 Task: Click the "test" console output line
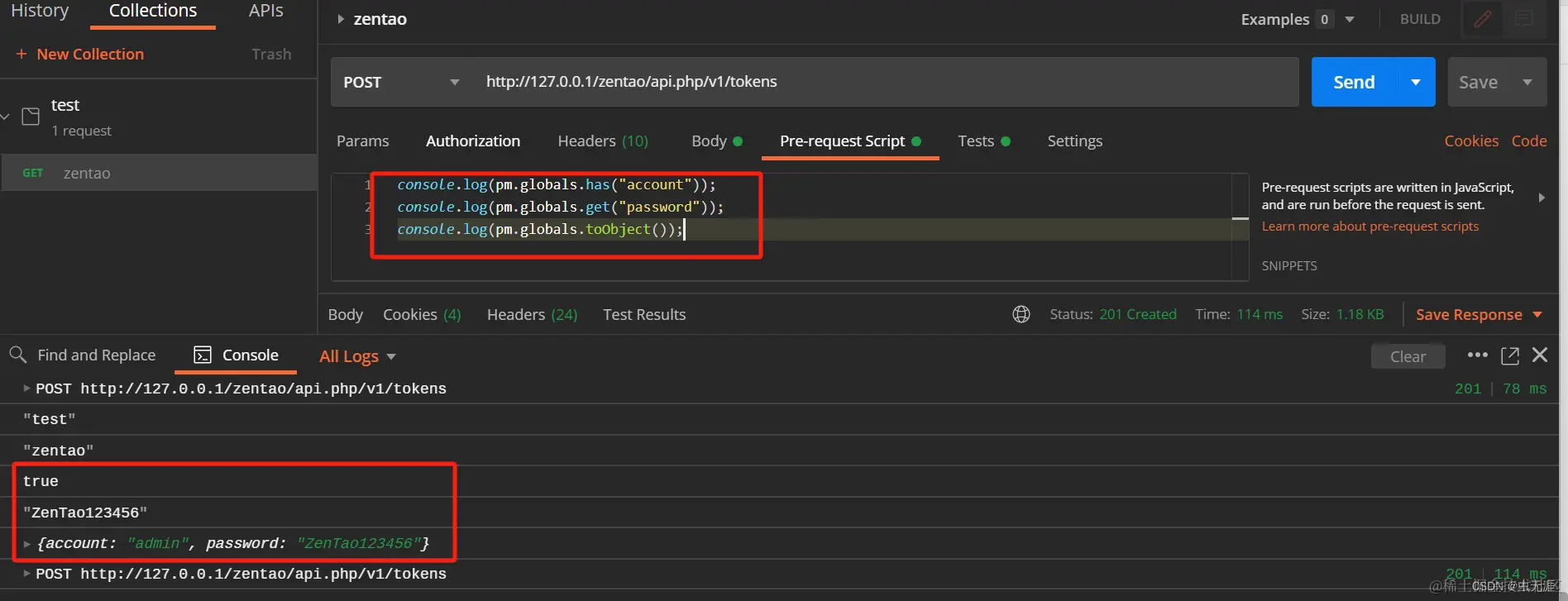click(x=50, y=419)
